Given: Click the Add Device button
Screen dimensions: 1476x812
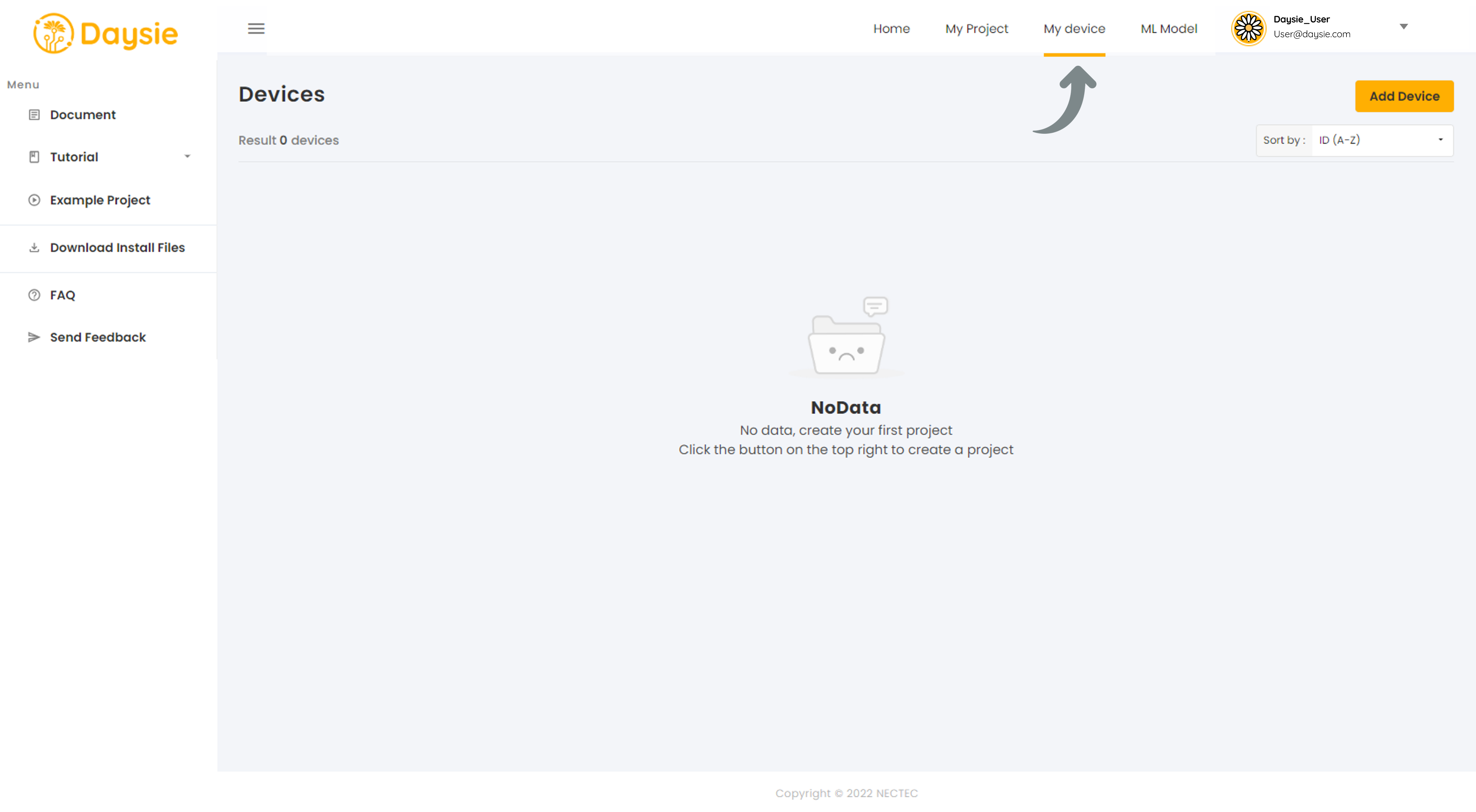Looking at the screenshot, I should (1404, 96).
